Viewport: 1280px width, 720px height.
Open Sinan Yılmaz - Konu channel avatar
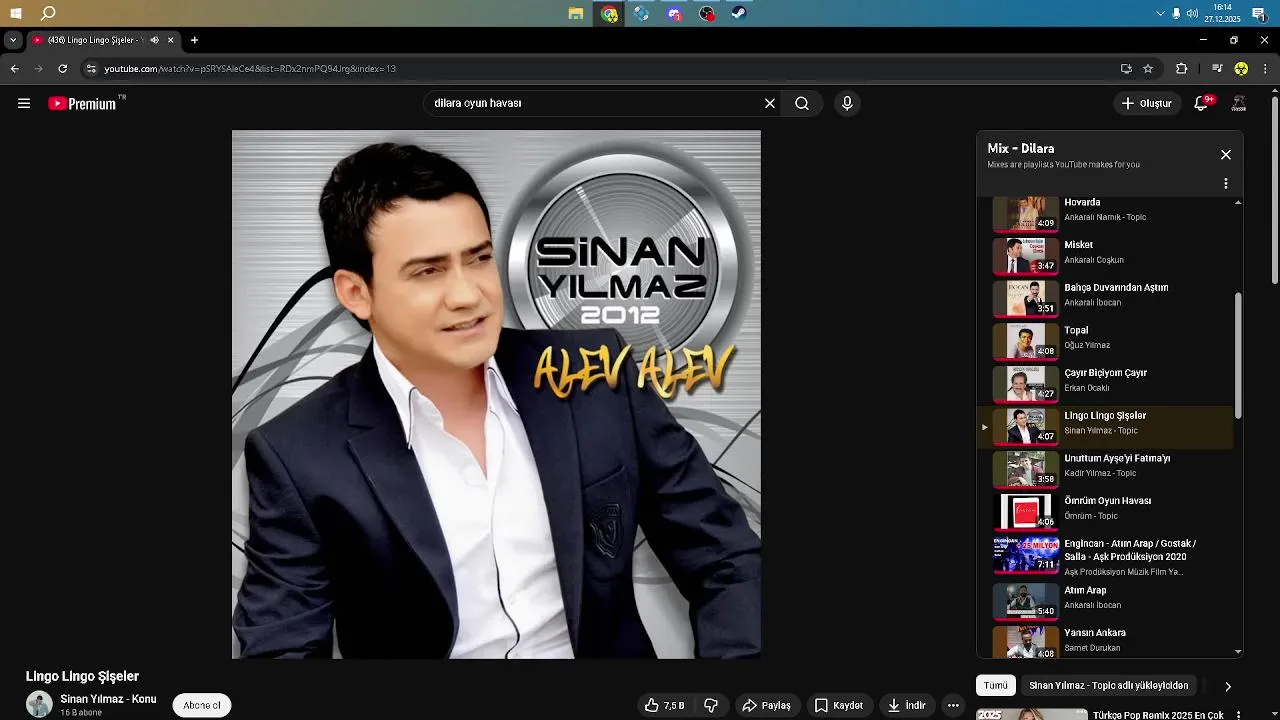pos(39,704)
